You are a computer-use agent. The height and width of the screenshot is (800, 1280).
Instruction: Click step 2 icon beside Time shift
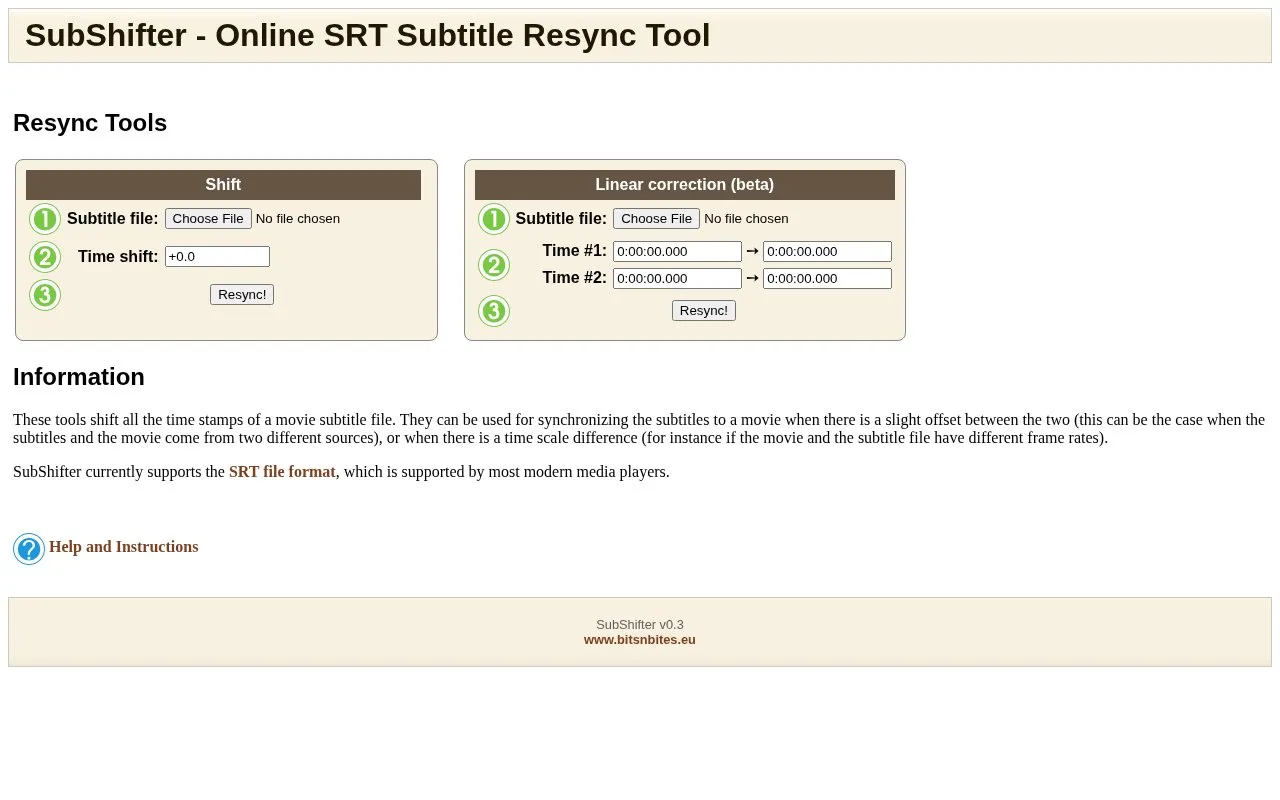coord(45,257)
